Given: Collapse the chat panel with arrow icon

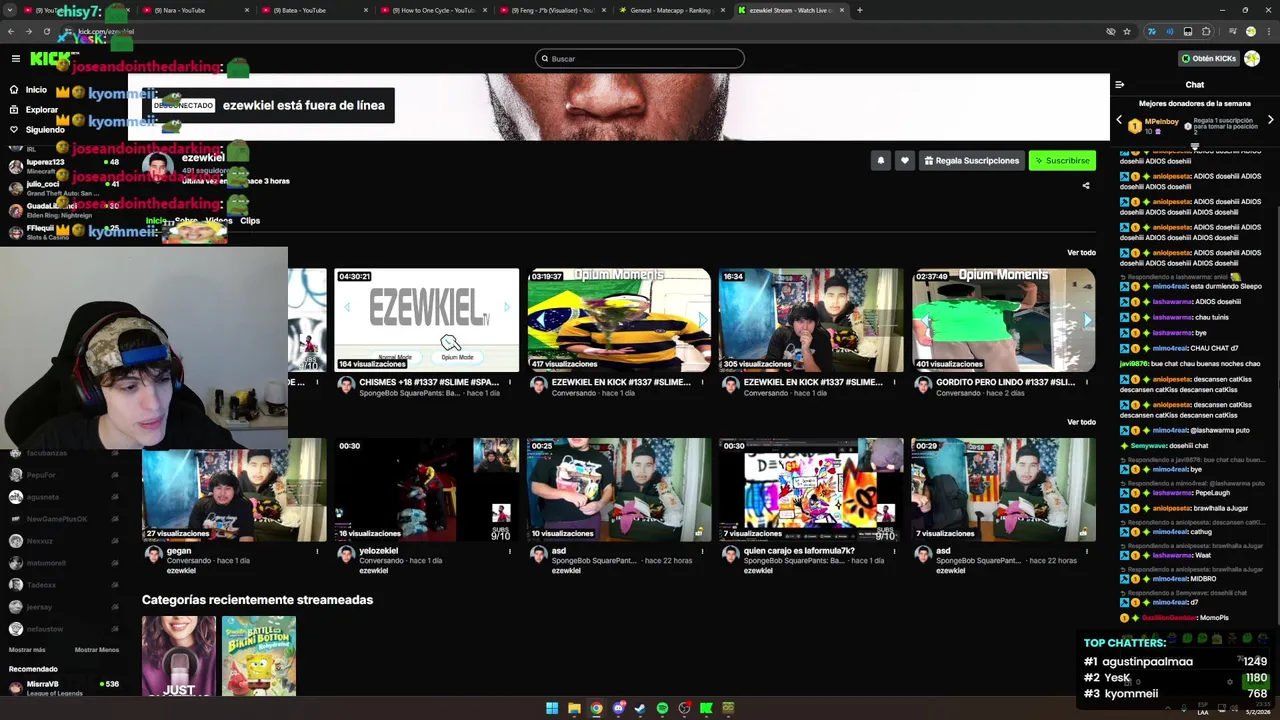Looking at the screenshot, I should point(1120,85).
